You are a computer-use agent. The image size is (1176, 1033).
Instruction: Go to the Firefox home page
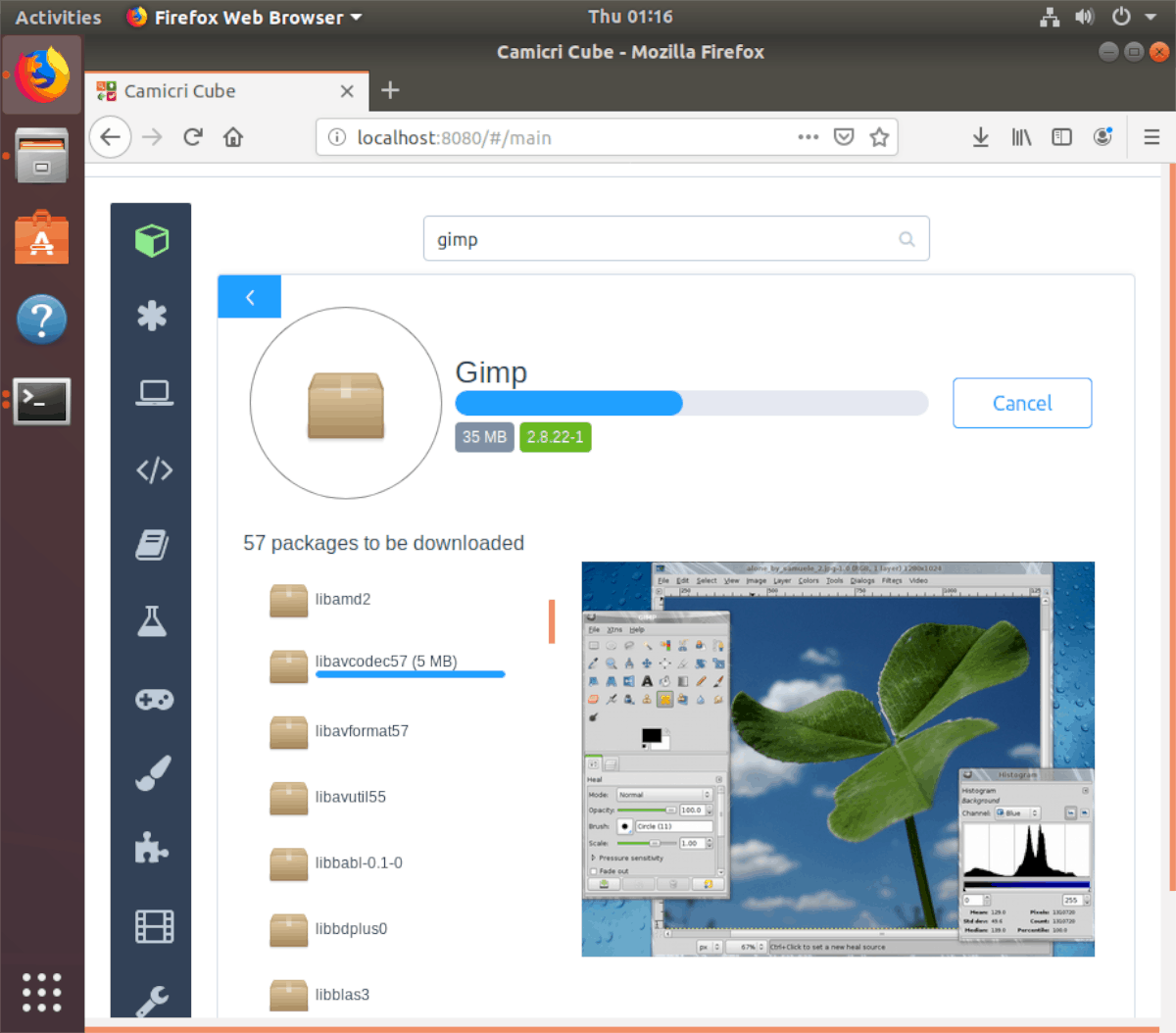[233, 137]
